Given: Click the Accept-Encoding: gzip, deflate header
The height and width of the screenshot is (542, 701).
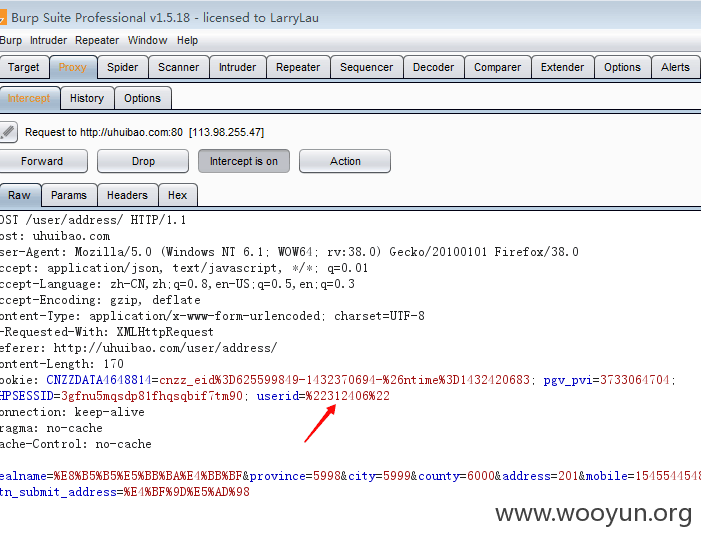Looking at the screenshot, I should [100, 300].
